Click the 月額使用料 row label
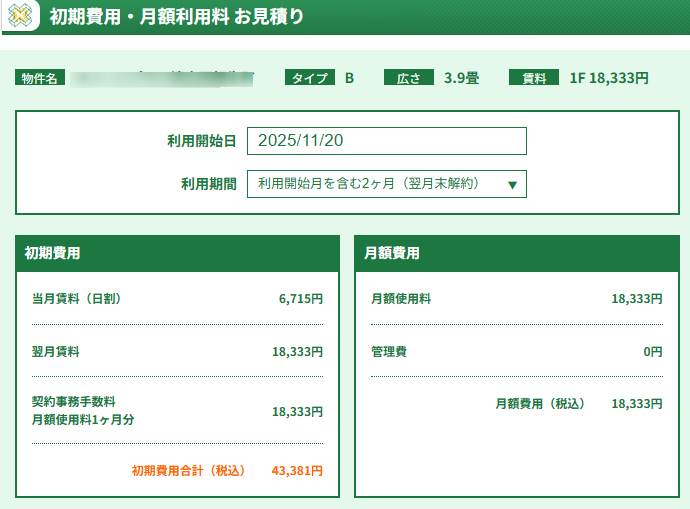This screenshot has height=509, width=690. [x=401, y=299]
